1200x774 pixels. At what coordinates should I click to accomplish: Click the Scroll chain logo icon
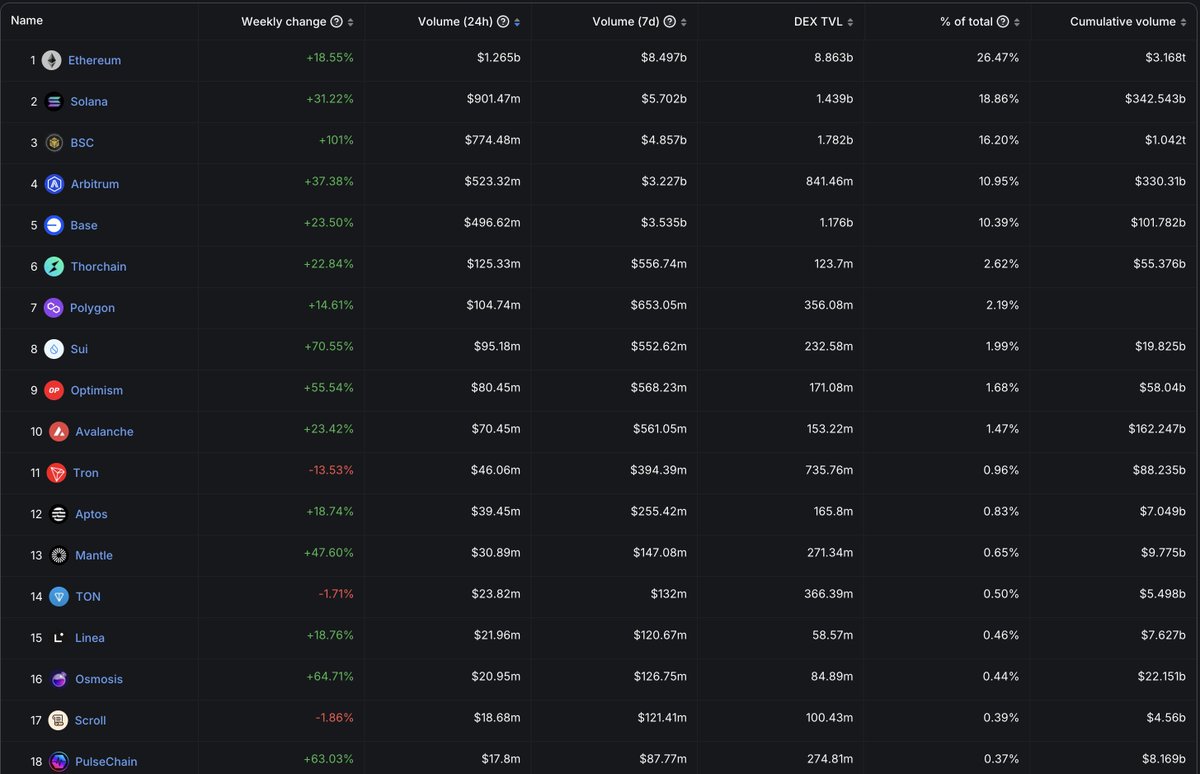[58, 720]
